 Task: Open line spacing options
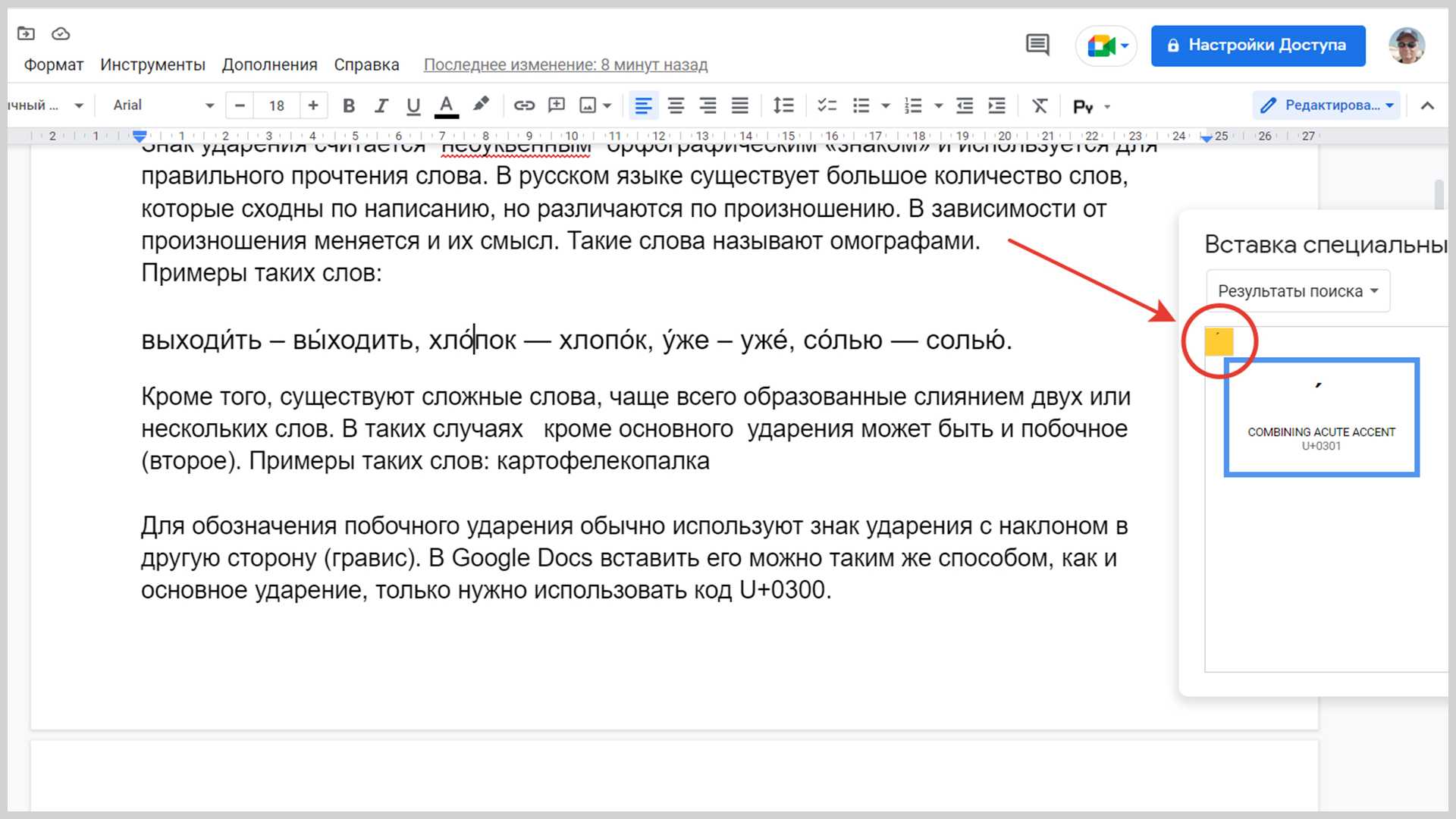pos(783,105)
